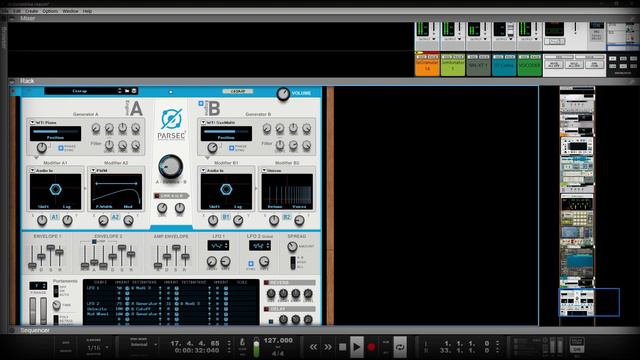
Task: Open the Options menu
Action: pos(50,11)
